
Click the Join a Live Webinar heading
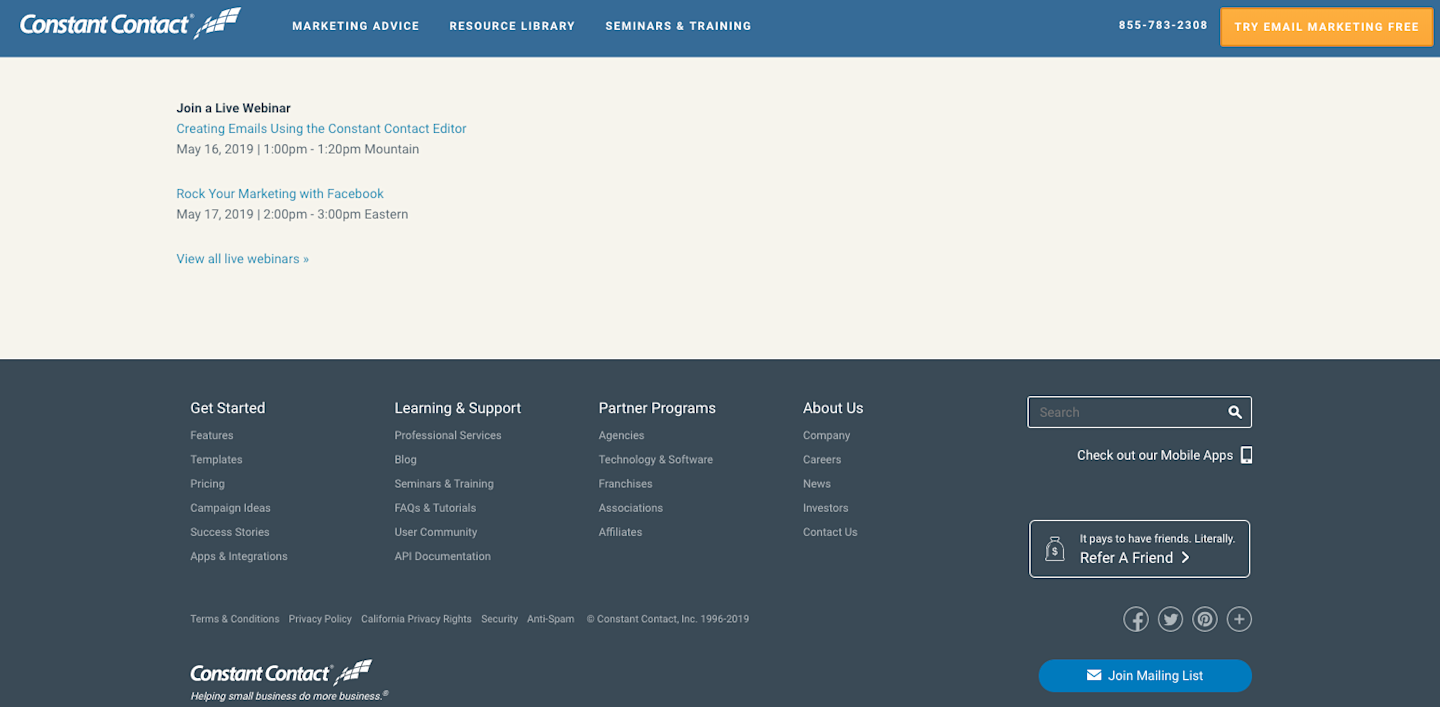click(x=234, y=108)
